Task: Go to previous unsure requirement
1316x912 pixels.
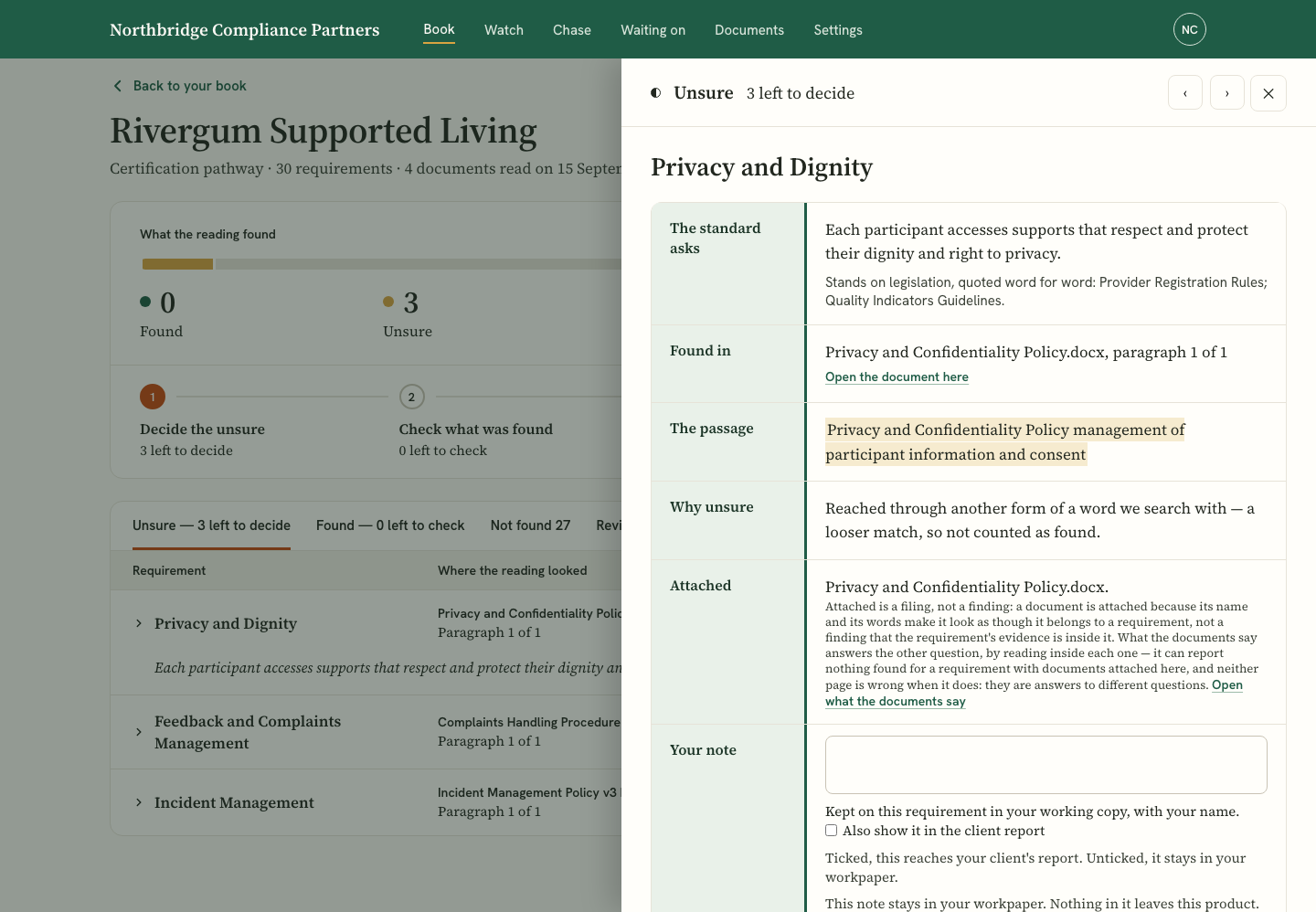Action: point(1185,92)
